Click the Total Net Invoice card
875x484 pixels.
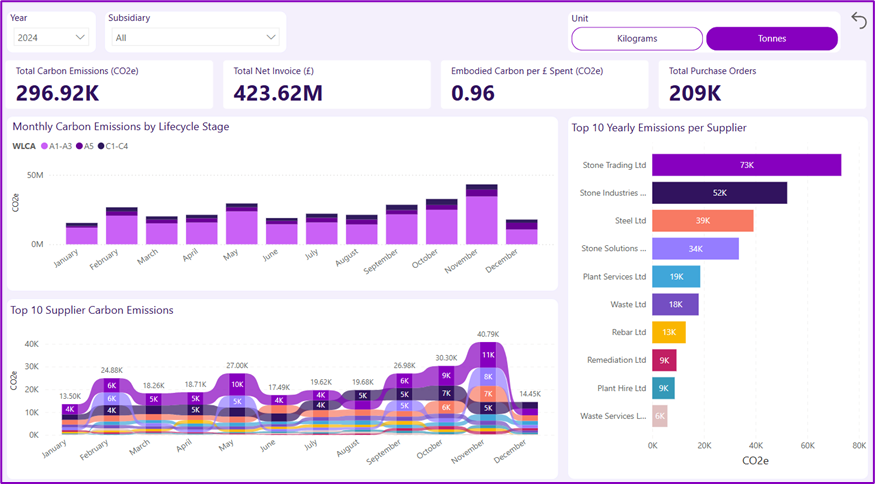(x=330, y=85)
